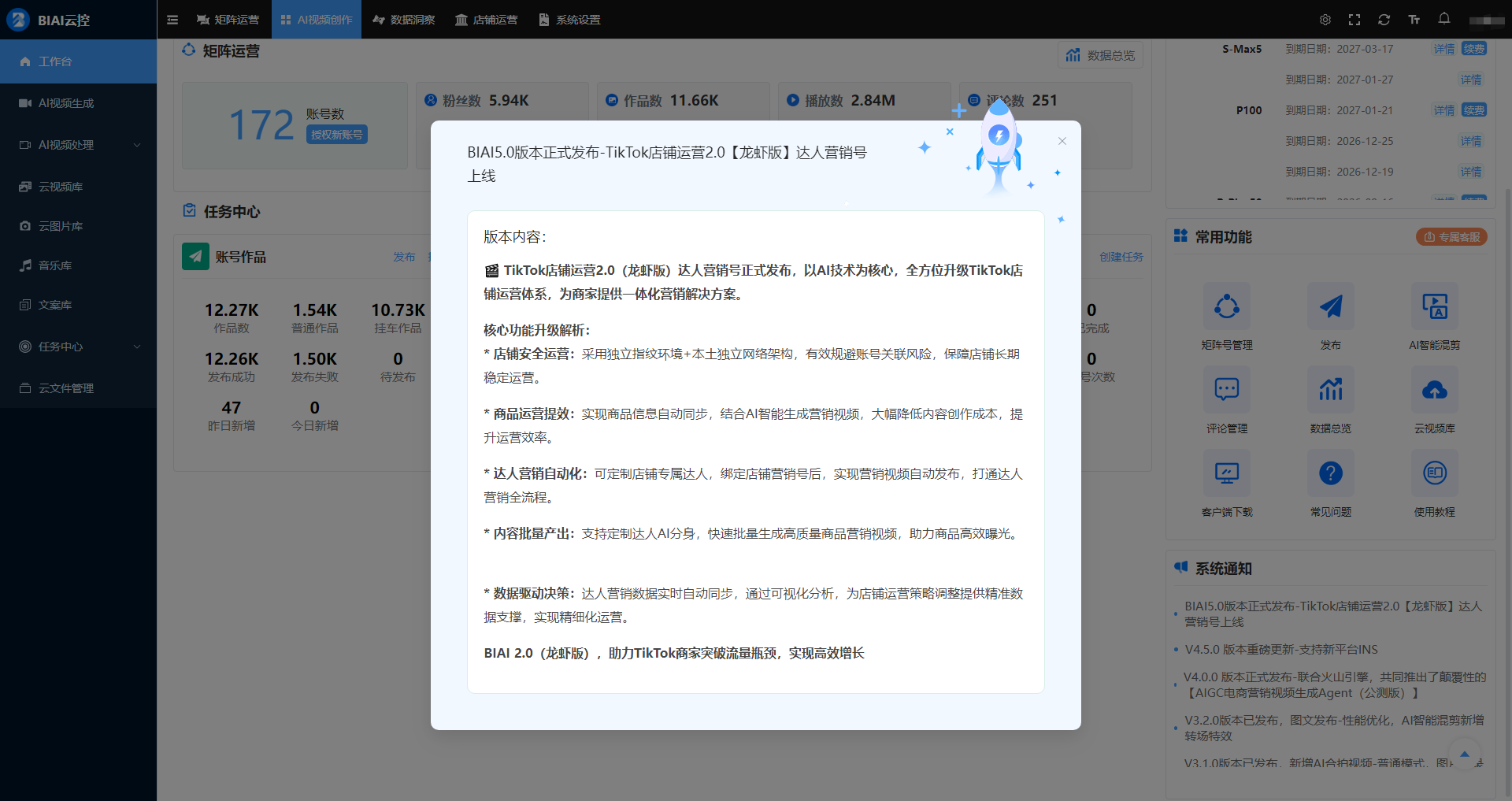This screenshot has height=801, width=1512.
Task: Click the 172 account count number
Action: (x=261, y=125)
